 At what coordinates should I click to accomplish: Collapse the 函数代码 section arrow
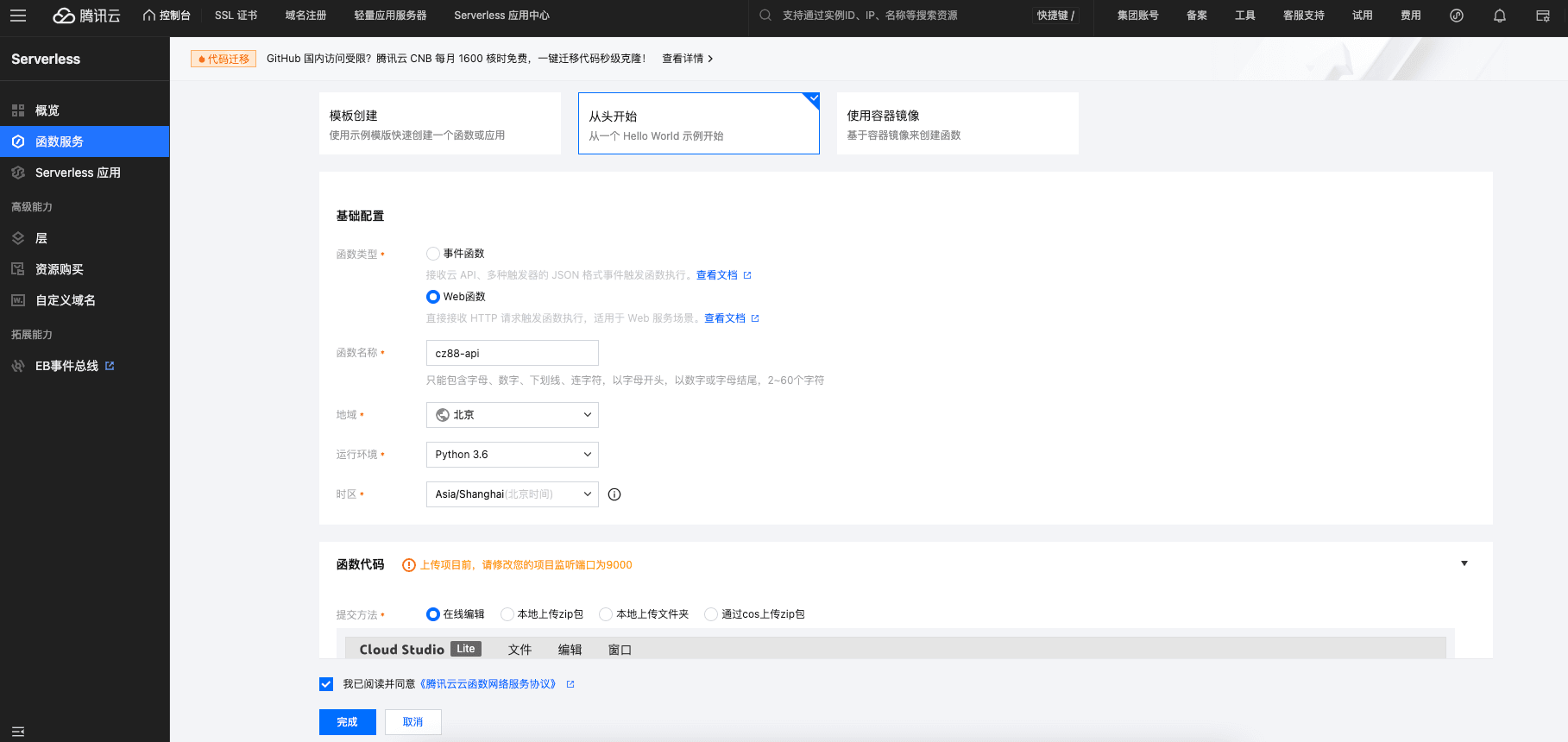point(1464,563)
